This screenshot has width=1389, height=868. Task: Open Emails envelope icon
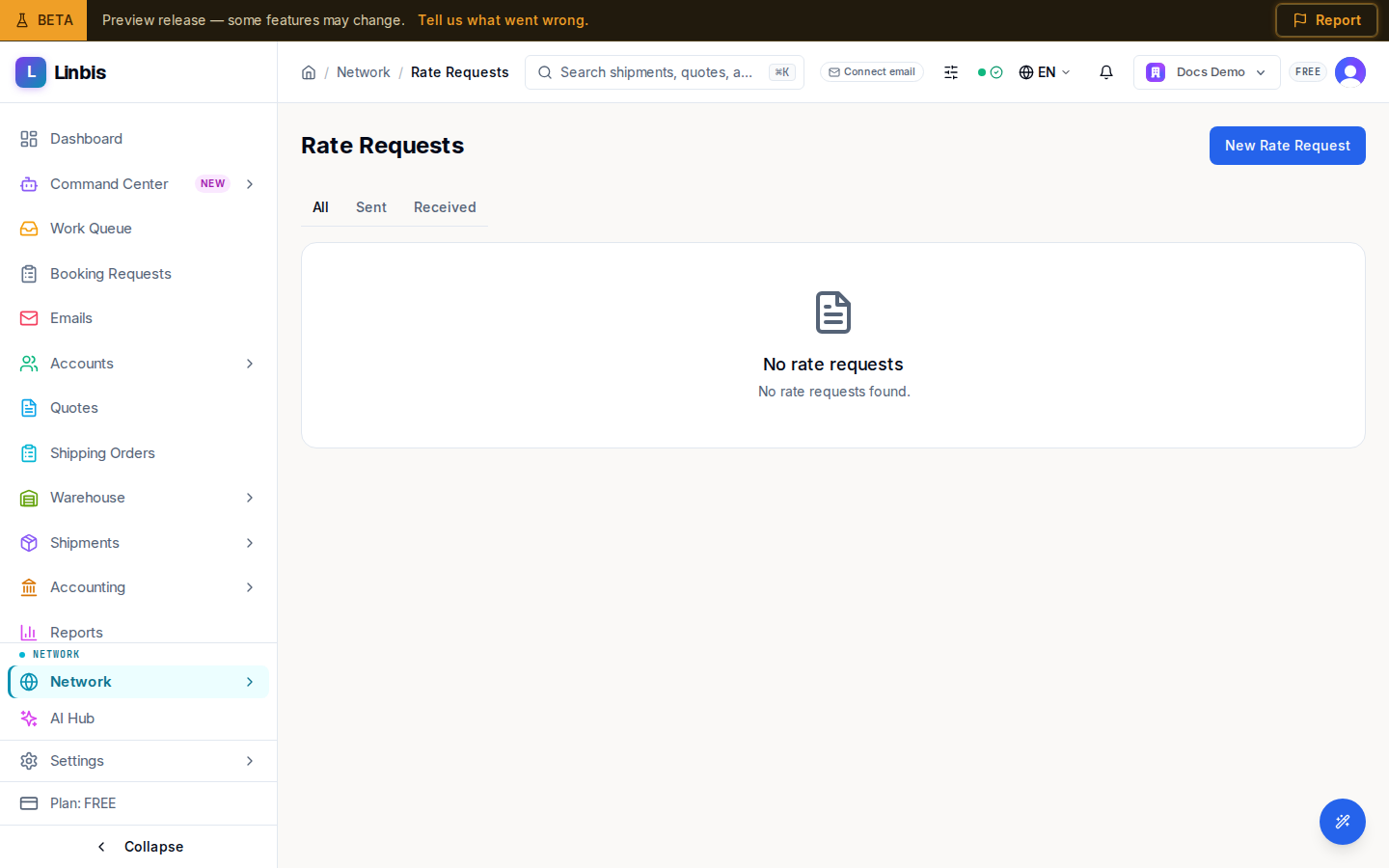29,318
